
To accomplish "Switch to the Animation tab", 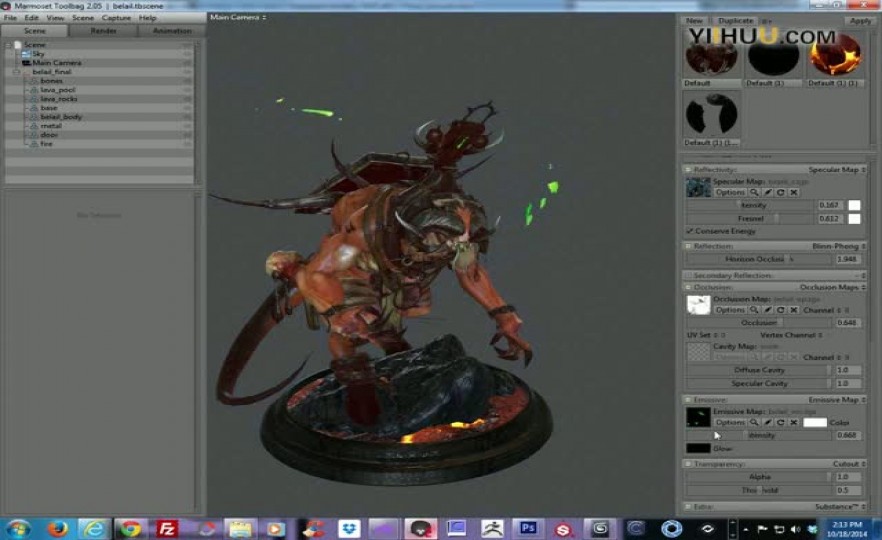I will coord(172,31).
